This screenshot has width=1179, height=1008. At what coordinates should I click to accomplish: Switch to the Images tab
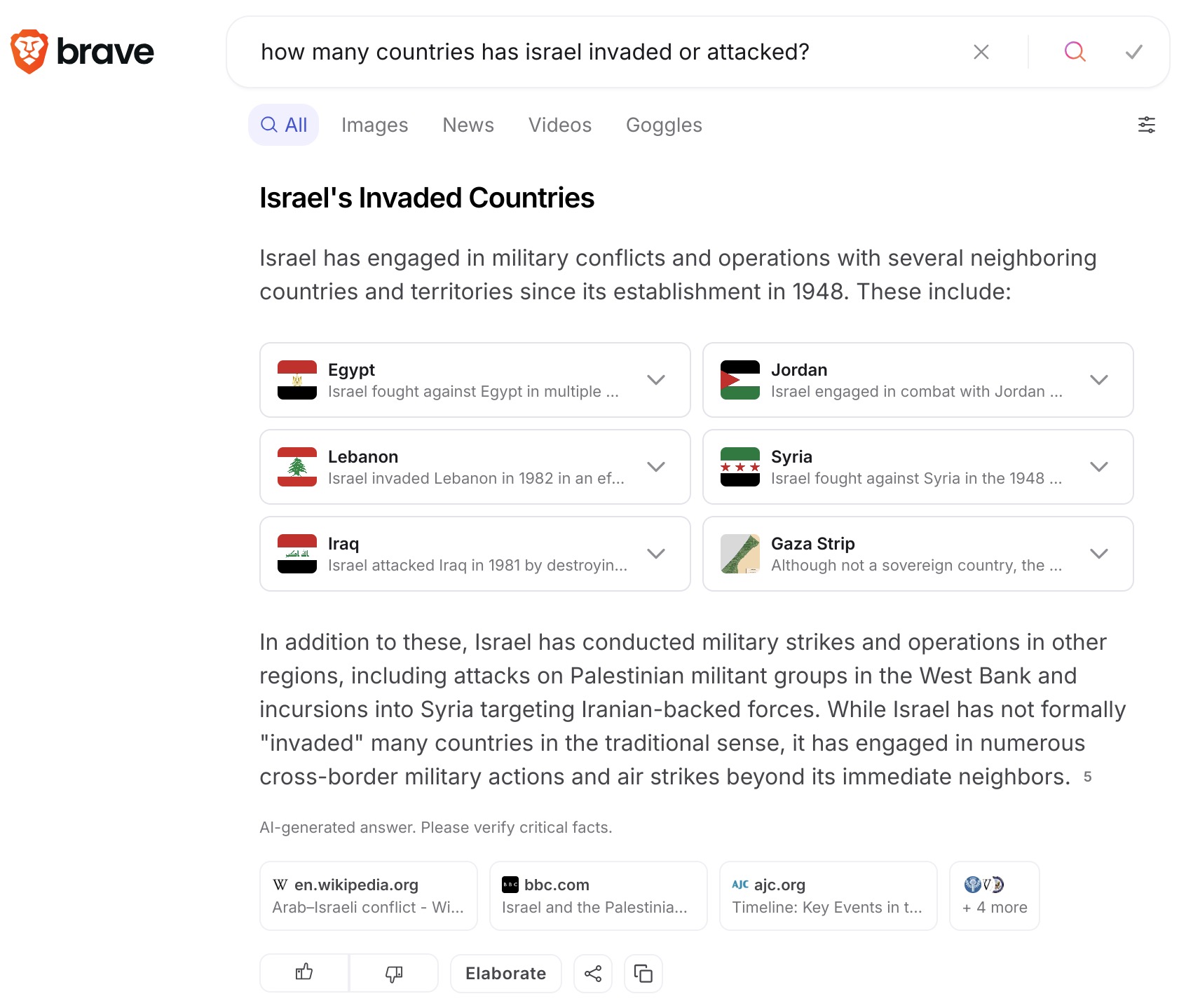[374, 125]
